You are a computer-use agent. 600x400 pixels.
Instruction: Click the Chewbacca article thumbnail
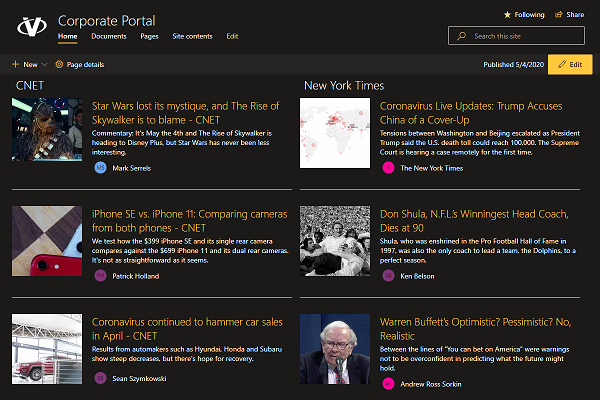pyautogui.click(x=47, y=129)
